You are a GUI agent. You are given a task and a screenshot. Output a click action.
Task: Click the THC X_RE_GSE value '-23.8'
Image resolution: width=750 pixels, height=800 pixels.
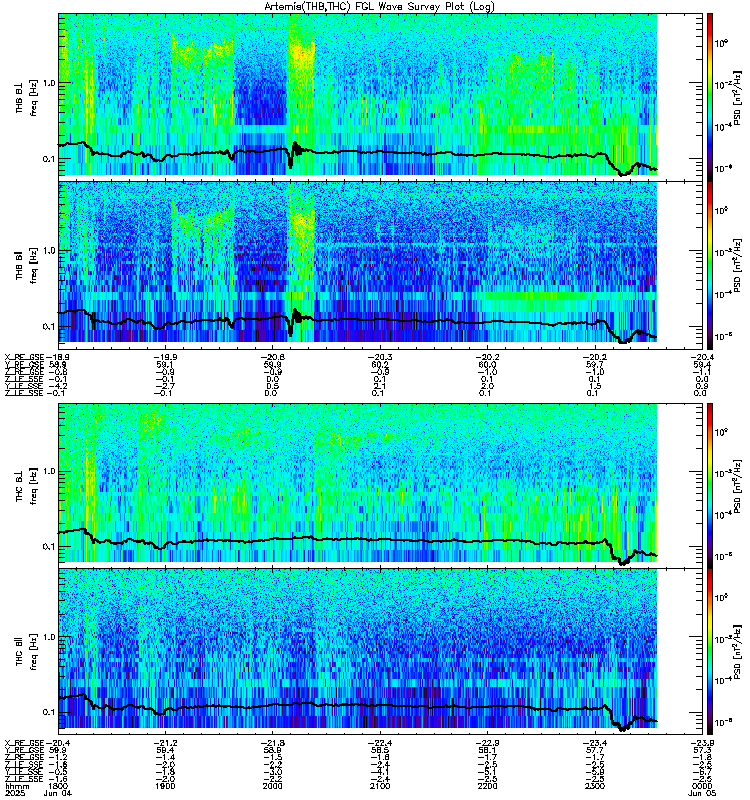(703, 743)
